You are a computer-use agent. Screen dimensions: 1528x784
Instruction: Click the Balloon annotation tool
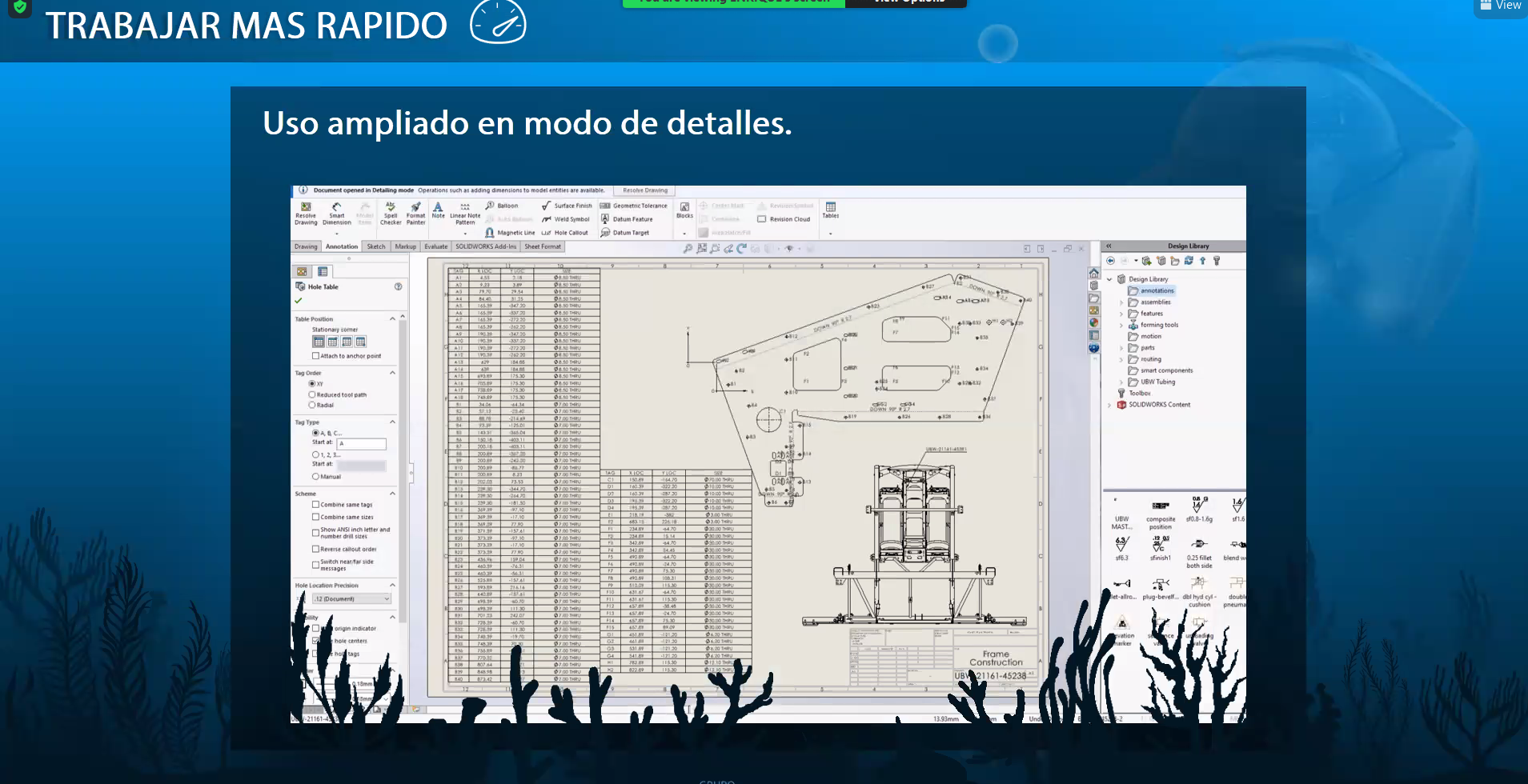point(502,206)
